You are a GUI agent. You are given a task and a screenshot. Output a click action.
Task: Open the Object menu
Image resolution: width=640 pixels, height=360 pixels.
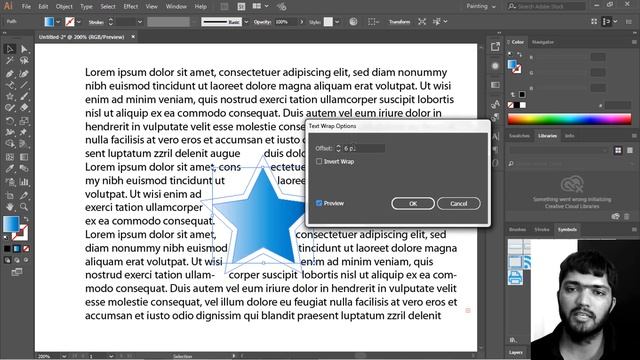tap(64, 7)
